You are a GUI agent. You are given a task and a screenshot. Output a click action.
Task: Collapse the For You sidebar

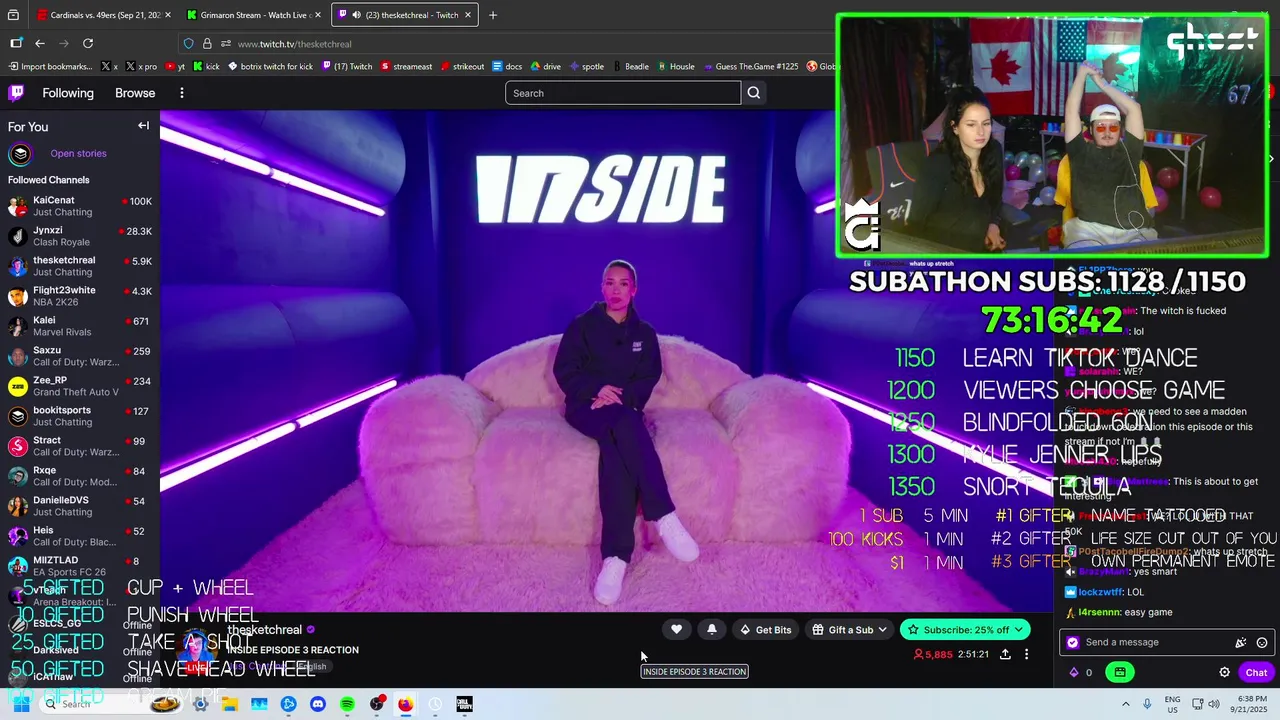[143, 126]
